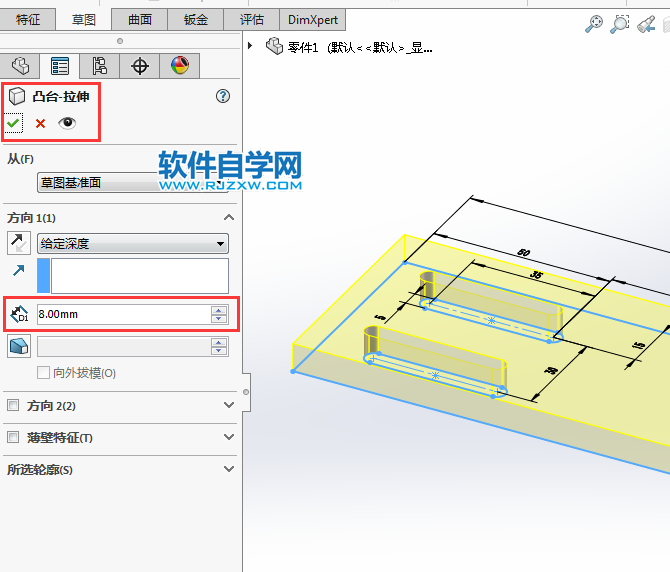This screenshot has height=572, width=670.
Task: Collapse the 方向 1 section
Action: pos(229,218)
